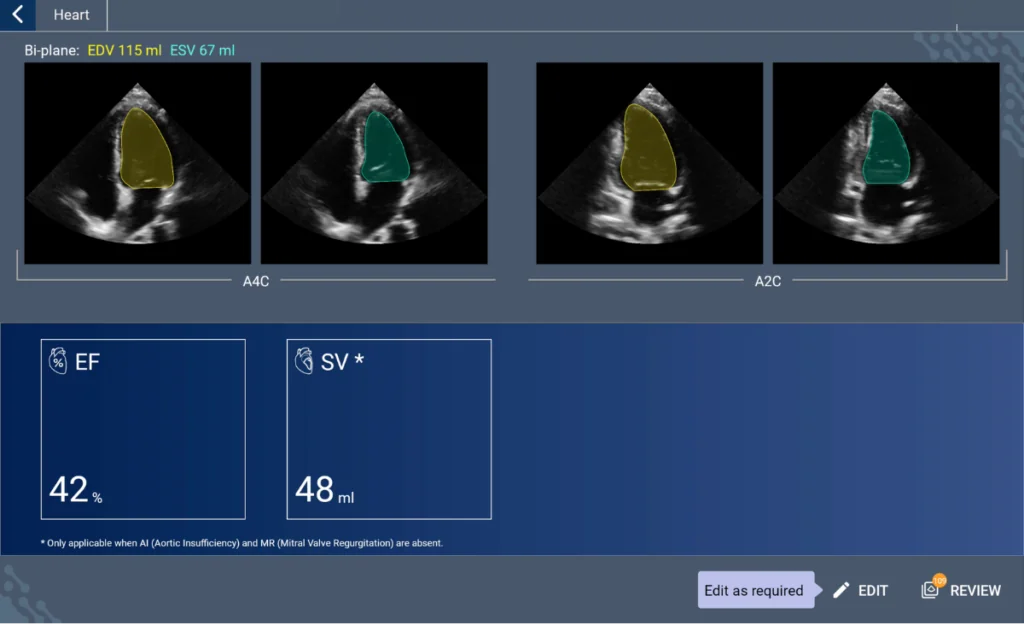Select the SV result card
This screenshot has height=625, width=1024.
389,429
